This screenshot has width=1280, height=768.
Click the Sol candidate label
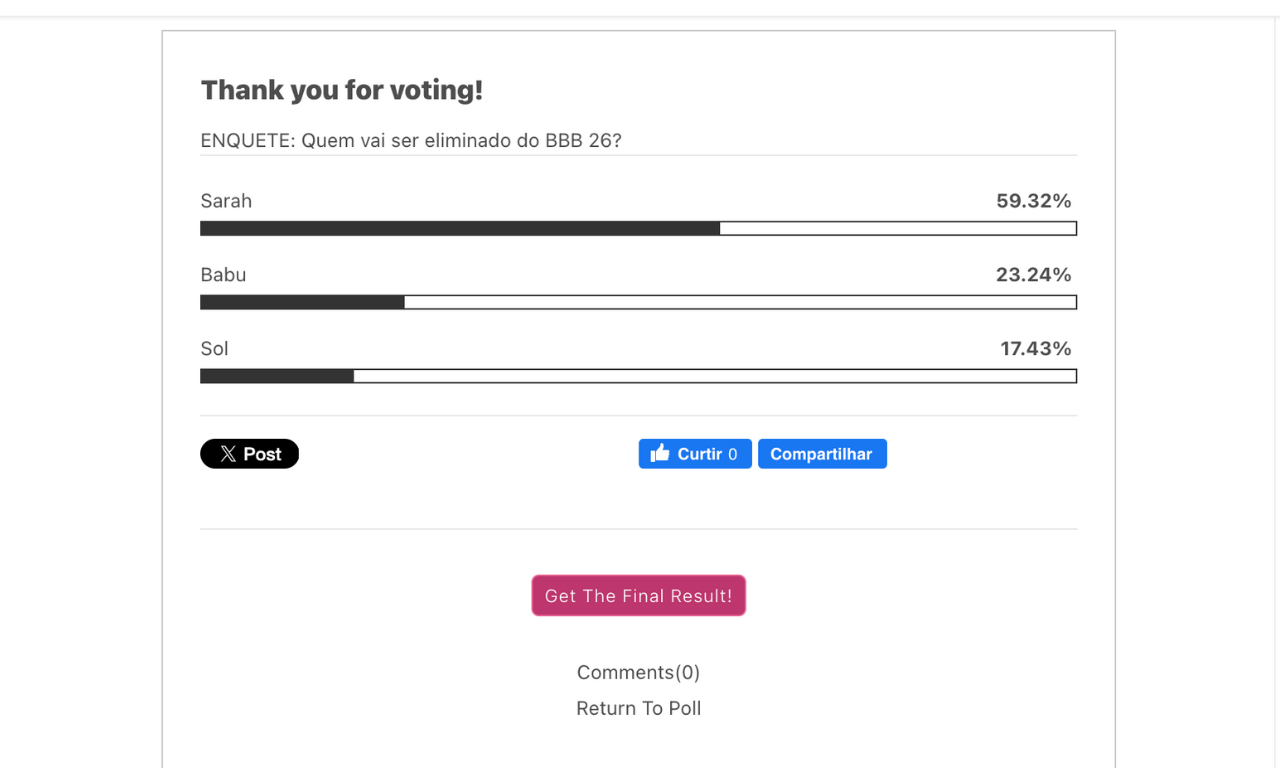click(x=214, y=349)
